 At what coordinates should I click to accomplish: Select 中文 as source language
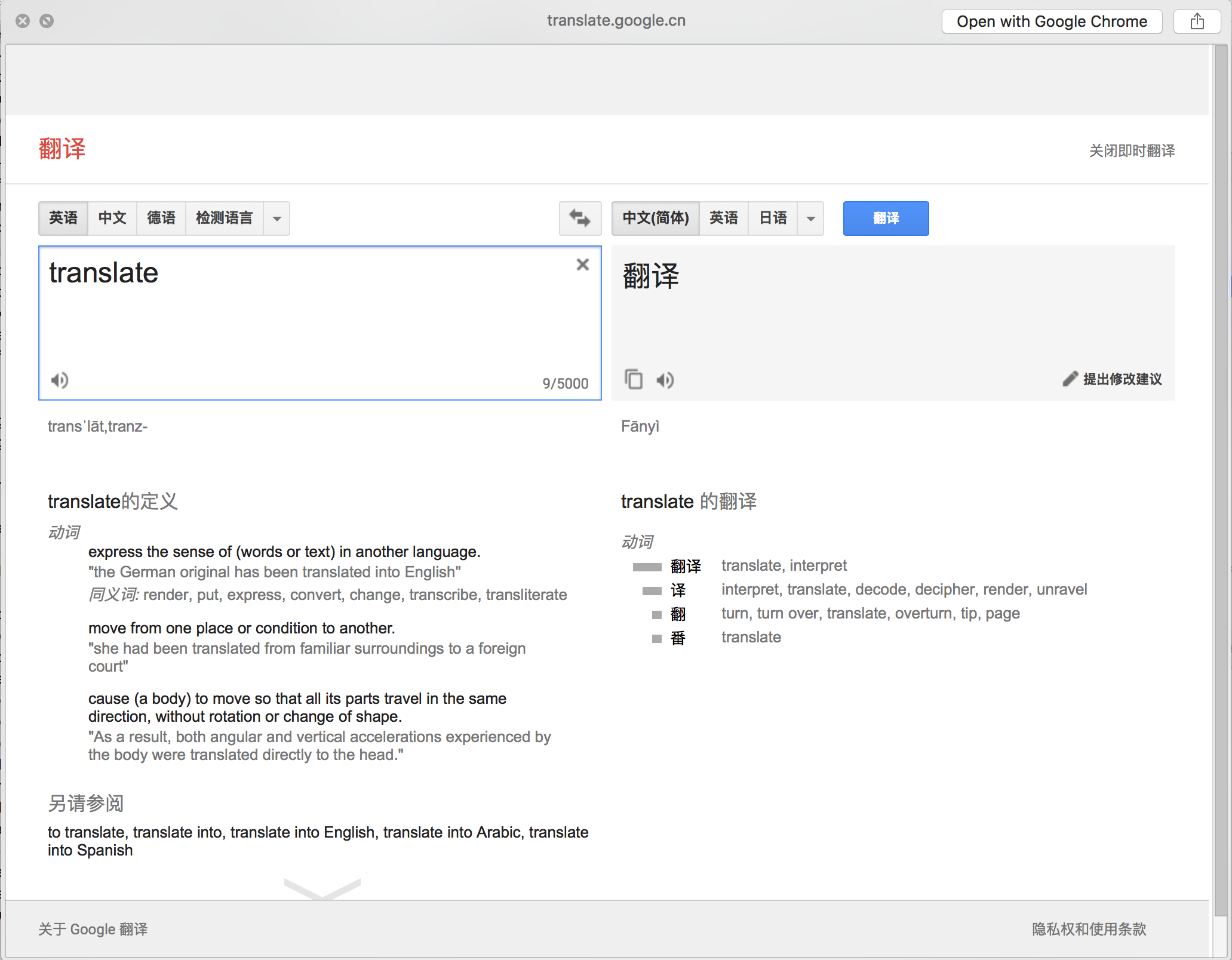click(x=112, y=219)
